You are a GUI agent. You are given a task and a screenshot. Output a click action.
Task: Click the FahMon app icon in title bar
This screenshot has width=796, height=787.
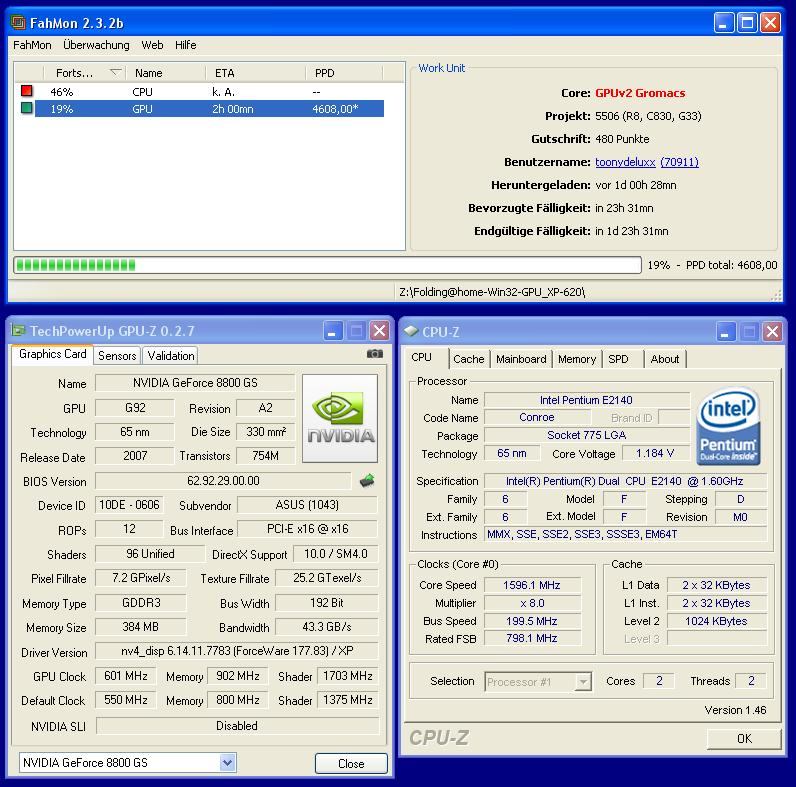point(18,22)
